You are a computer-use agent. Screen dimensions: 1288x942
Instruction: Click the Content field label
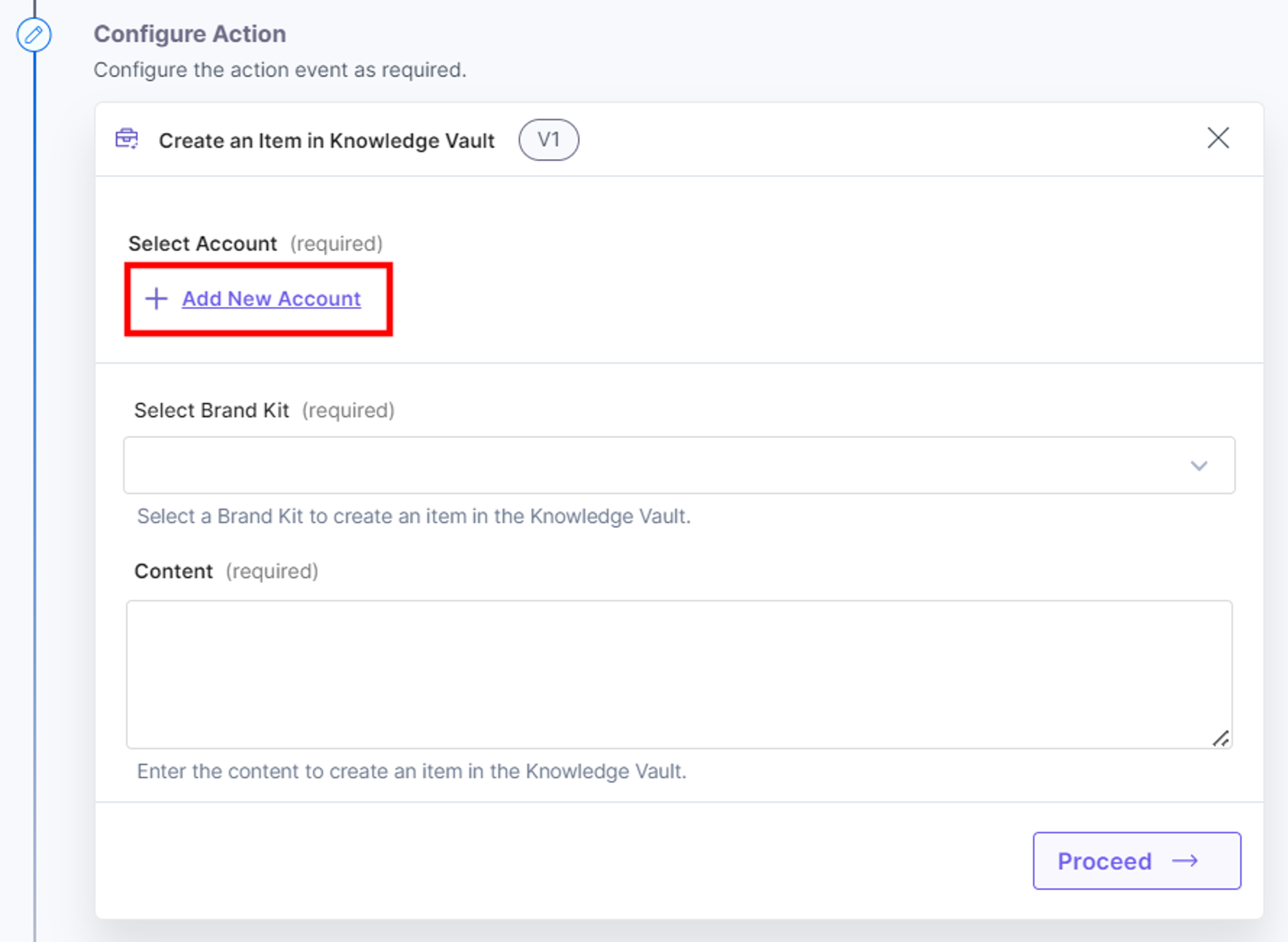coord(173,572)
